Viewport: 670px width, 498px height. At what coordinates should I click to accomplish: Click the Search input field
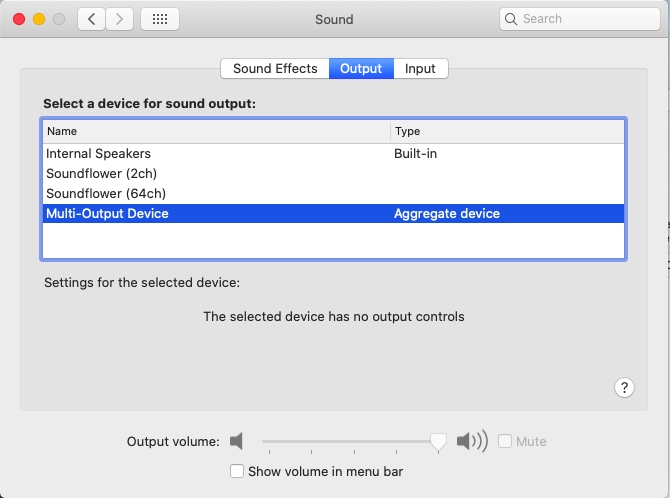pyautogui.click(x=580, y=19)
